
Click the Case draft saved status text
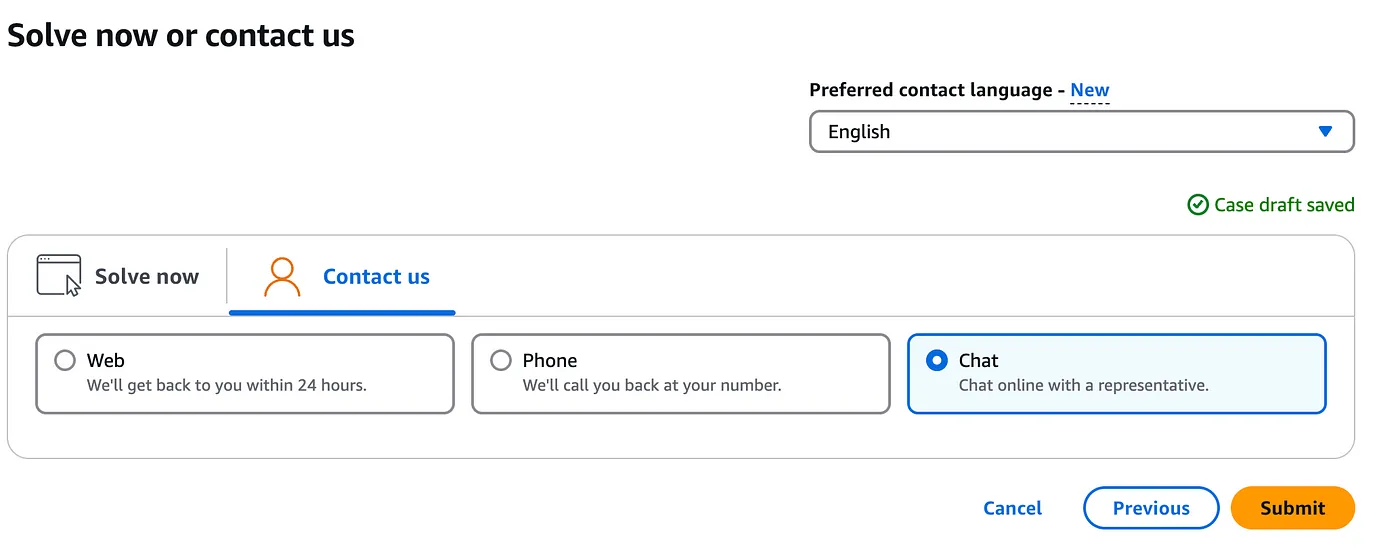point(1284,205)
